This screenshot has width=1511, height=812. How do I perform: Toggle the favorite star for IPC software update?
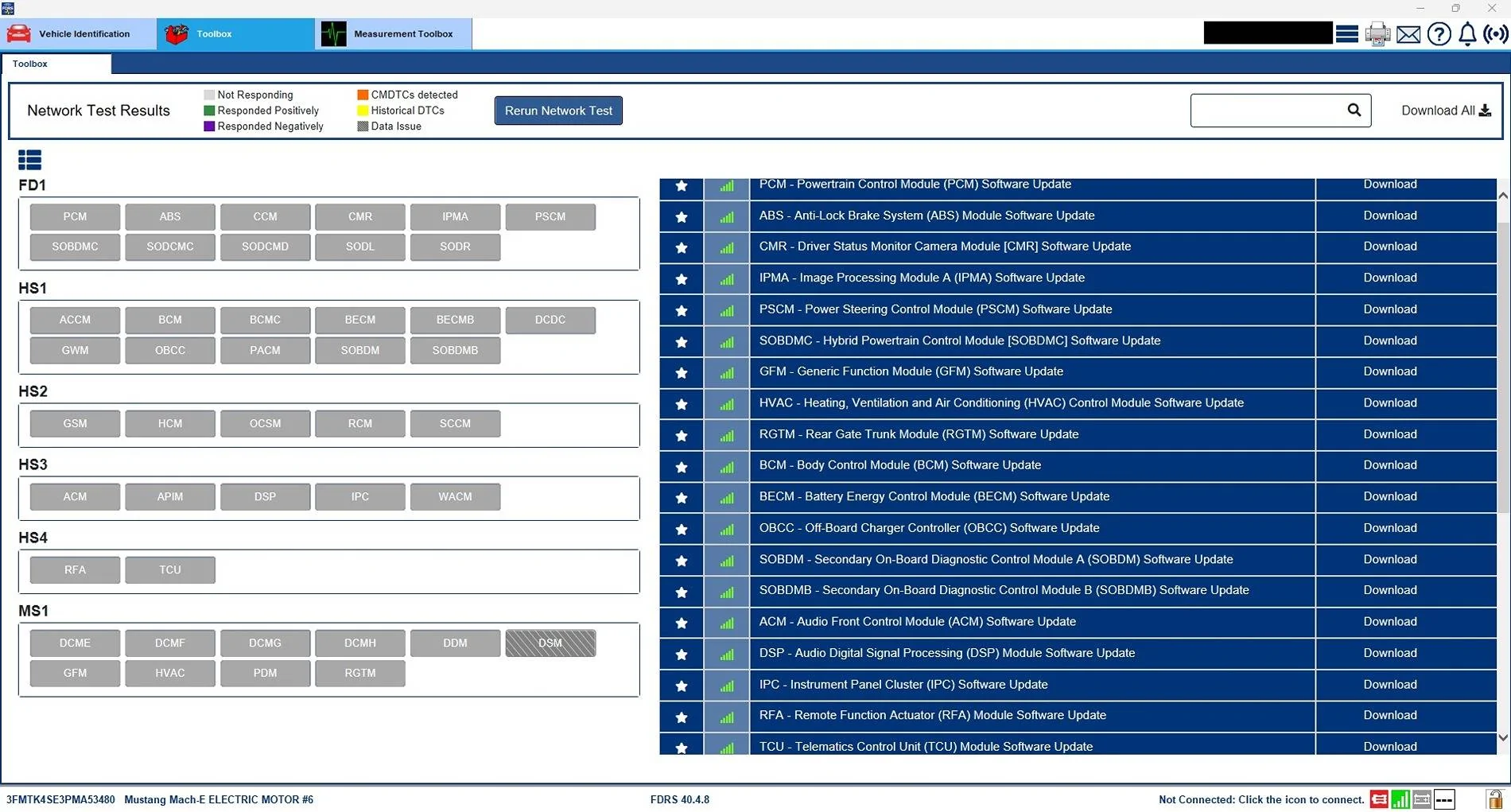[x=682, y=686]
